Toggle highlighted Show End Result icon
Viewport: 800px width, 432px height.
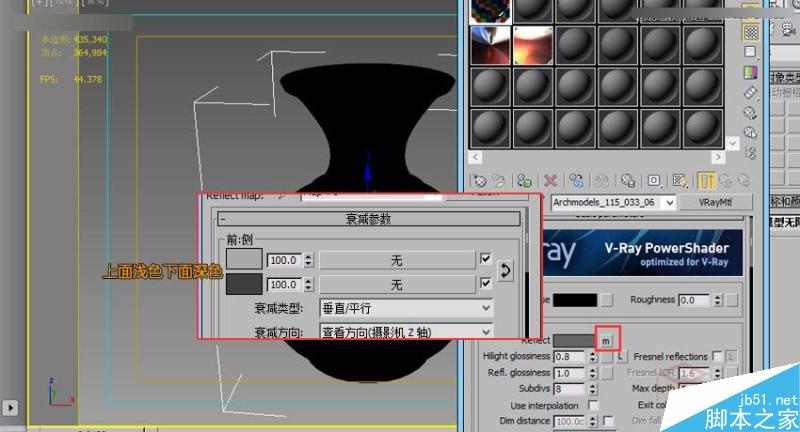(706, 181)
